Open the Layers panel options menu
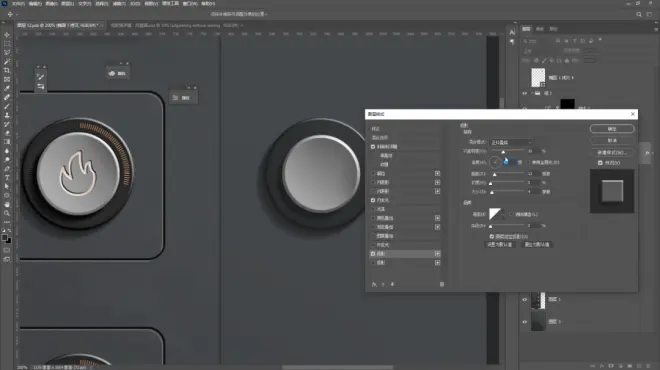 pyautogui.click(x=656, y=29)
